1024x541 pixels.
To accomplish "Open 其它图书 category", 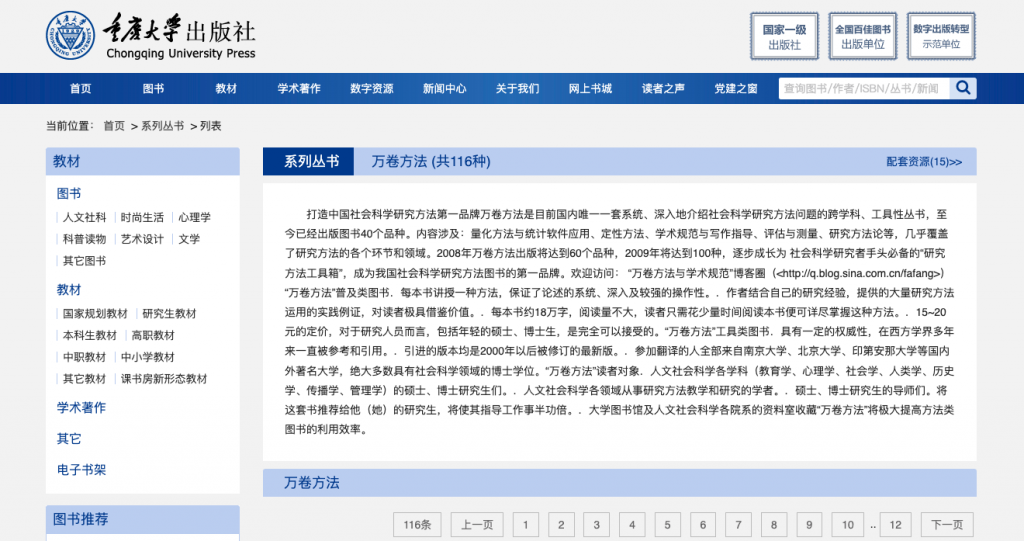I will coord(84,261).
